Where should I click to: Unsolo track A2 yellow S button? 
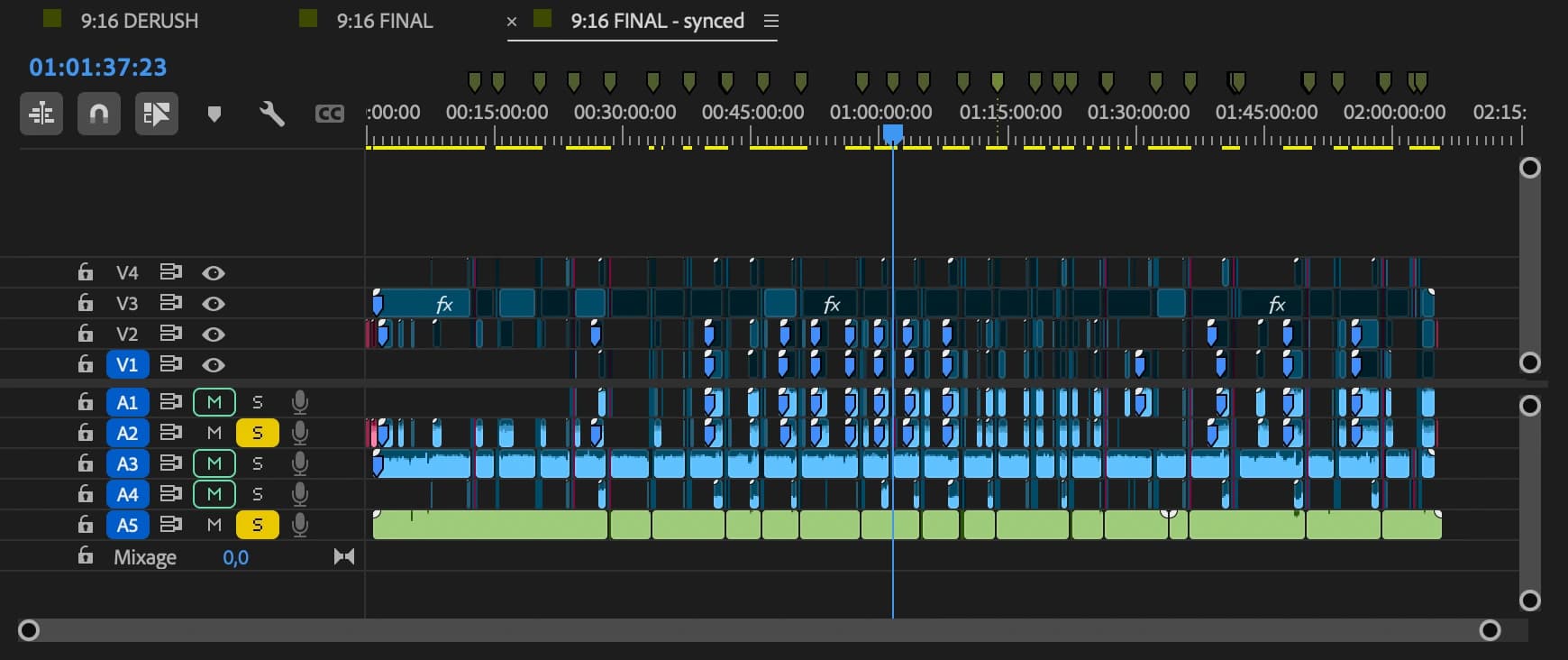(258, 433)
